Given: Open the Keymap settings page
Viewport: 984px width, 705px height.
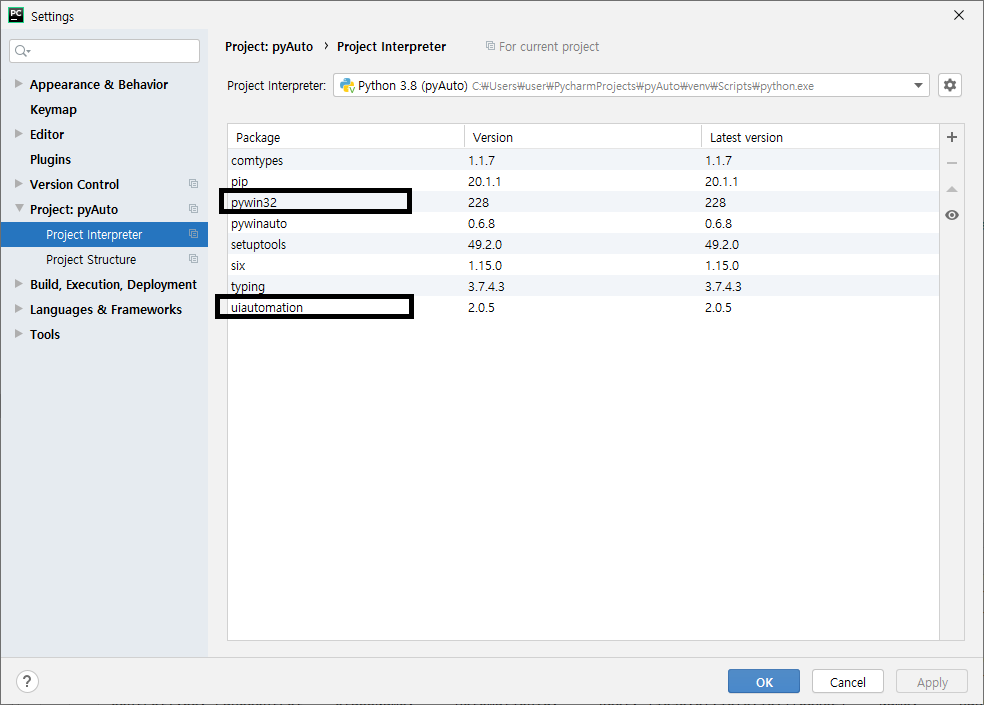Looking at the screenshot, I should [x=53, y=109].
